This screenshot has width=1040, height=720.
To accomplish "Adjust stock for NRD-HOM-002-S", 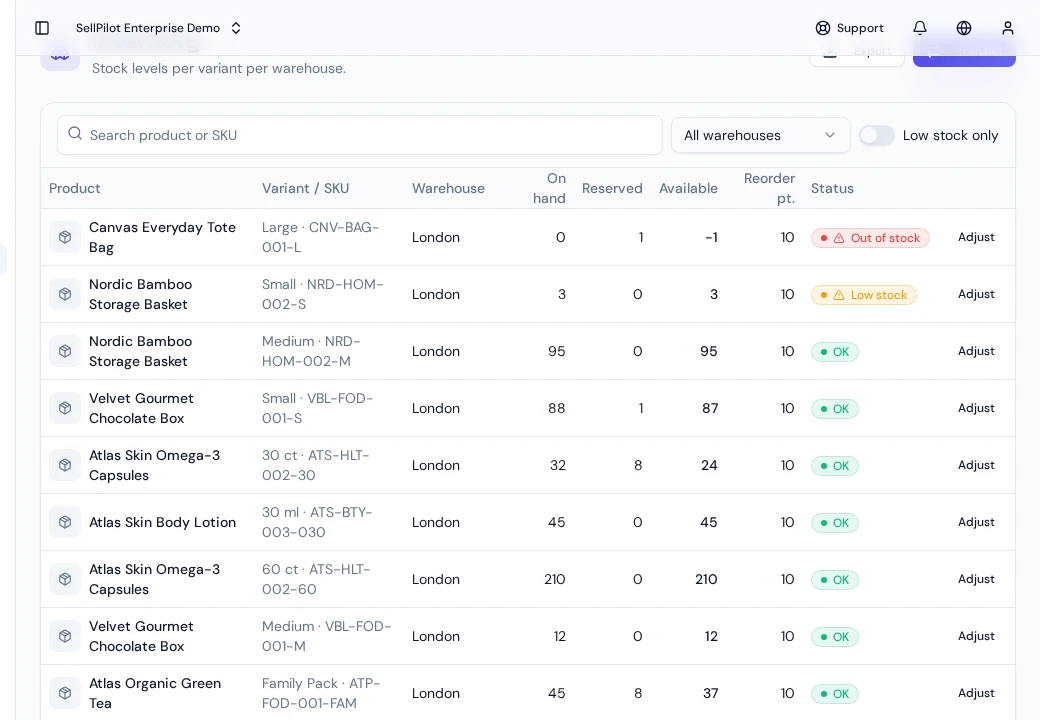I will click(976, 294).
